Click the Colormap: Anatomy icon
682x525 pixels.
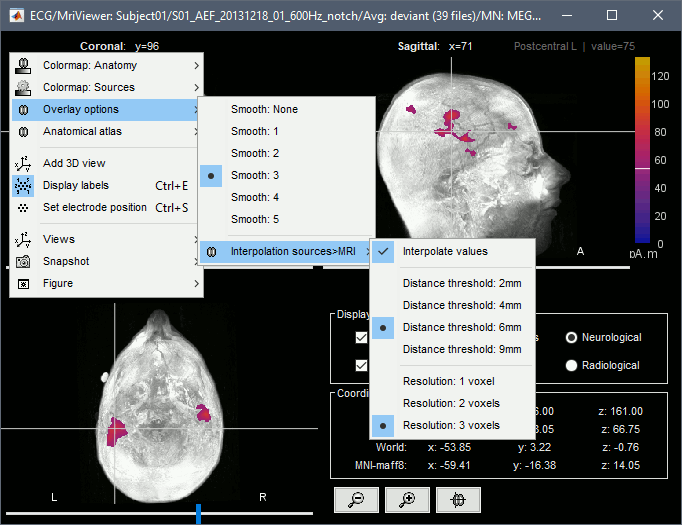[x=23, y=65]
